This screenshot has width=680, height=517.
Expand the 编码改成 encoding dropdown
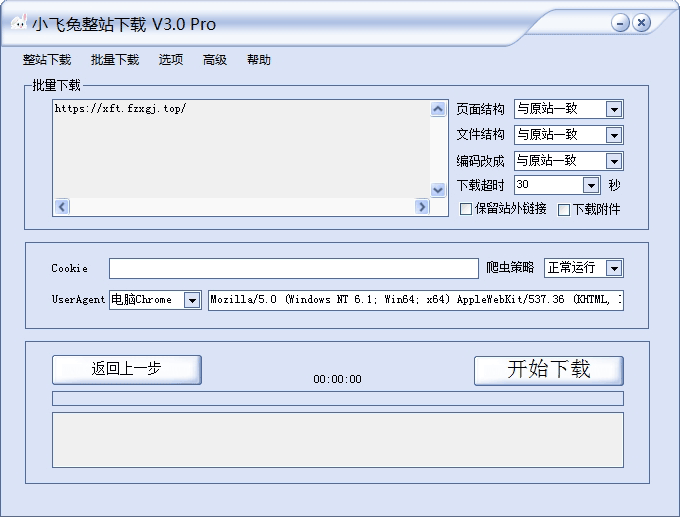coord(614,161)
